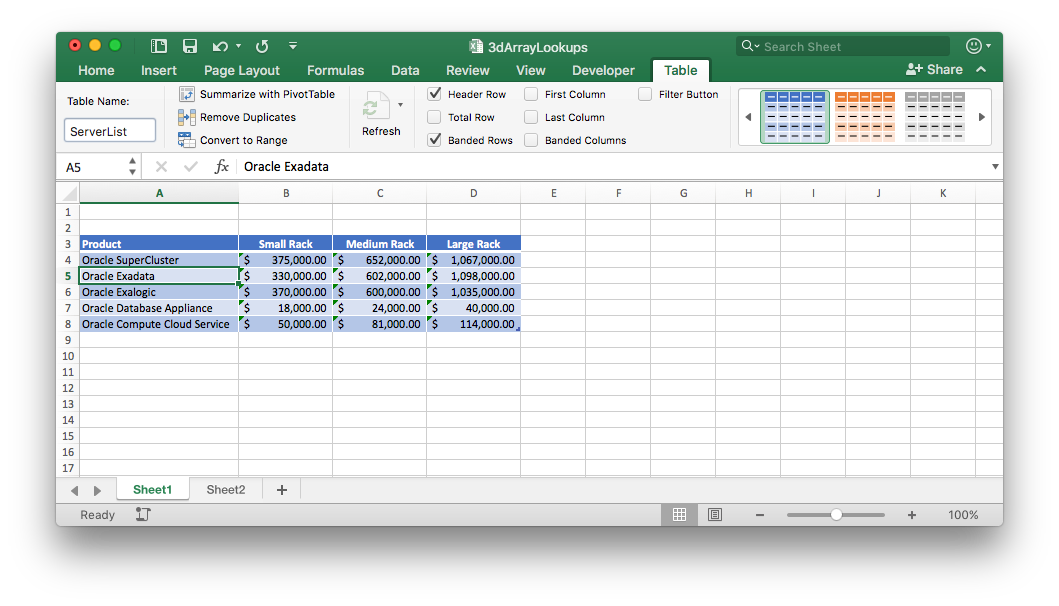Uncheck the Header Row checkbox
Viewport: 1059px width, 606px height.
(x=434, y=94)
